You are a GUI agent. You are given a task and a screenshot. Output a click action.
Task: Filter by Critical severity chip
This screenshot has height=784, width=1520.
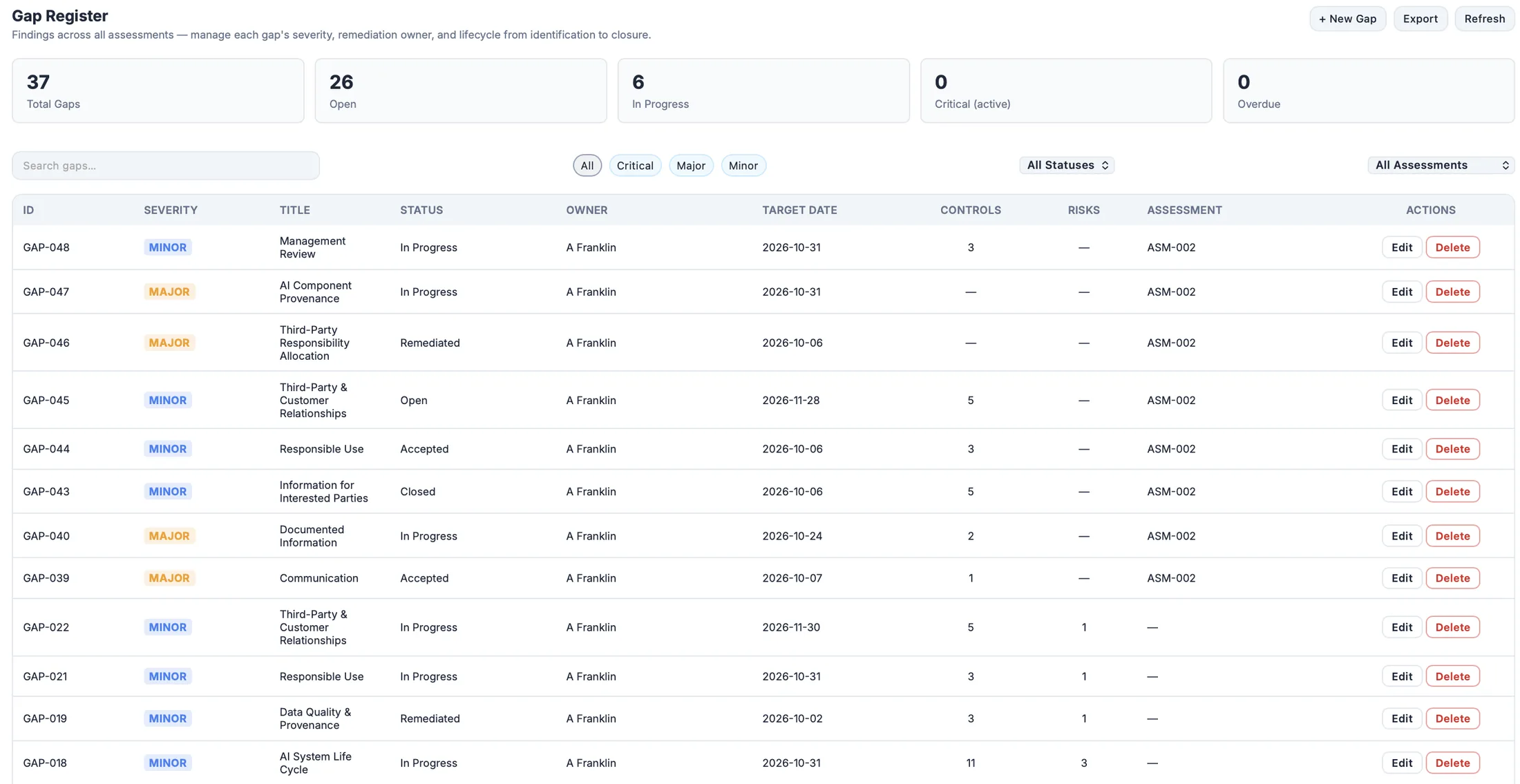tap(635, 166)
